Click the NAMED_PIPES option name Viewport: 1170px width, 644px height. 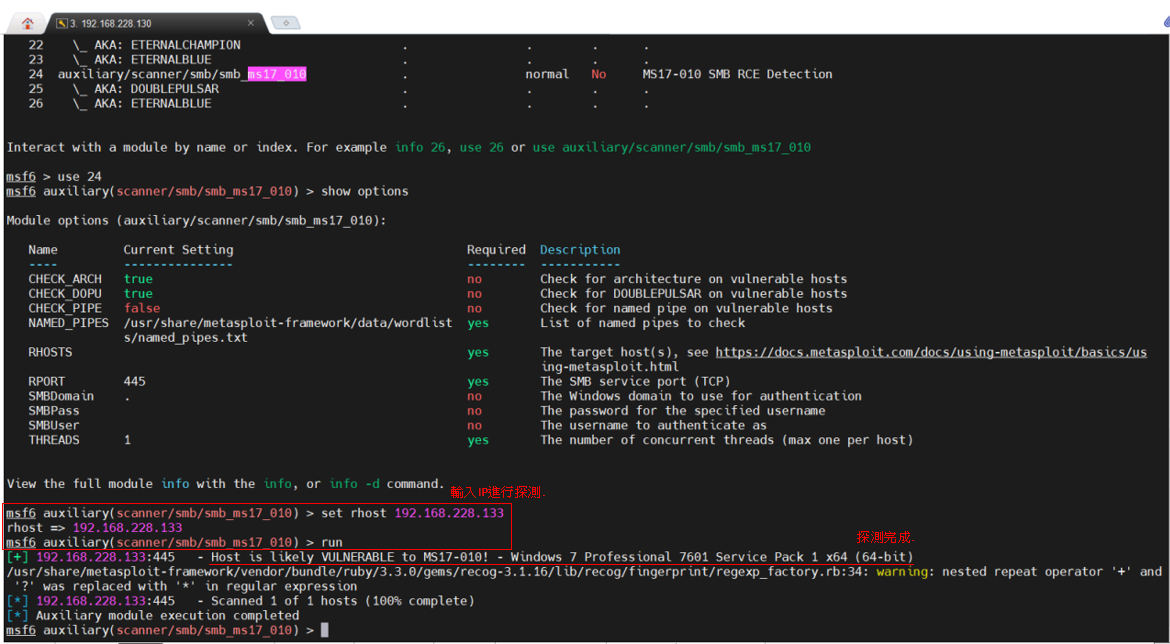pos(69,323)
